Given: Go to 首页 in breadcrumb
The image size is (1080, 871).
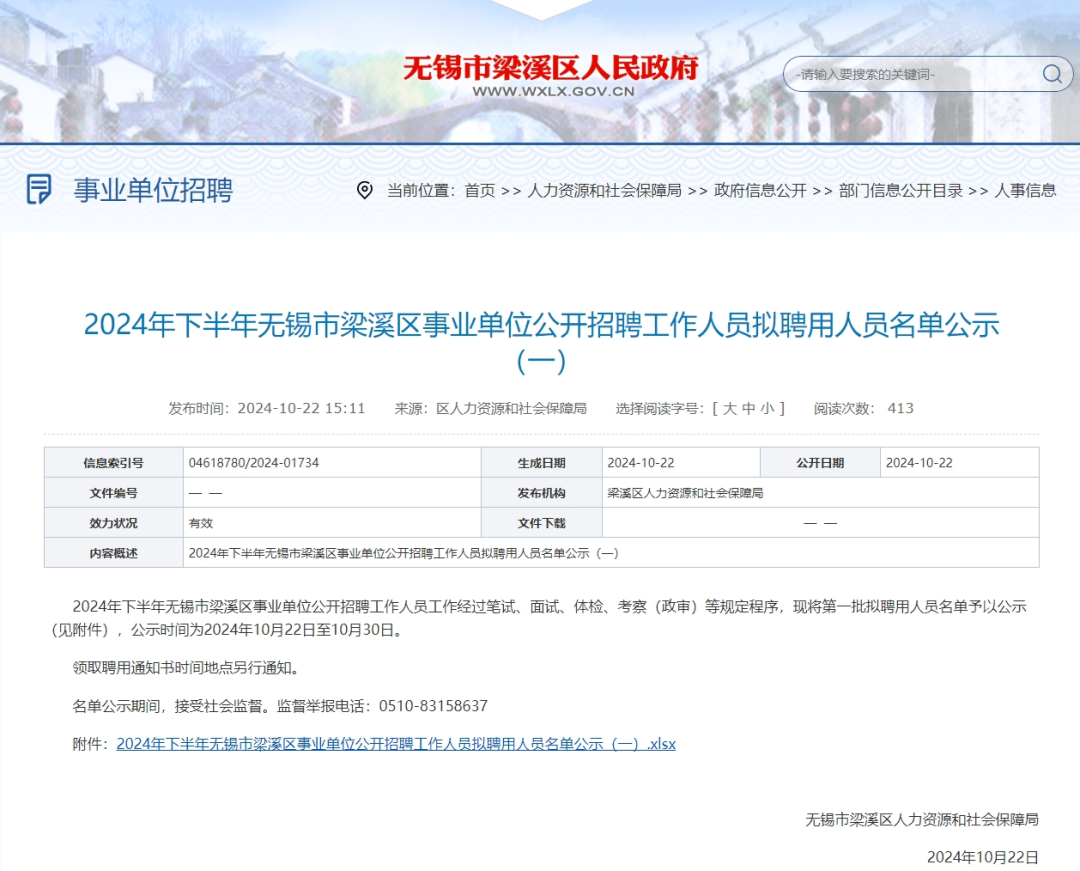Looking at the screenshot, I should [x=480, y=191].
